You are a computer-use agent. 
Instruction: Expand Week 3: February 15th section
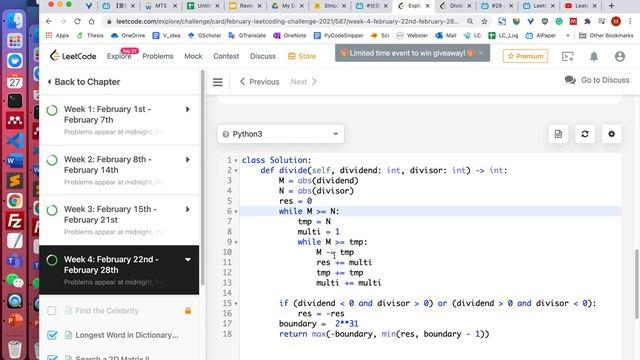click(188, 209)
